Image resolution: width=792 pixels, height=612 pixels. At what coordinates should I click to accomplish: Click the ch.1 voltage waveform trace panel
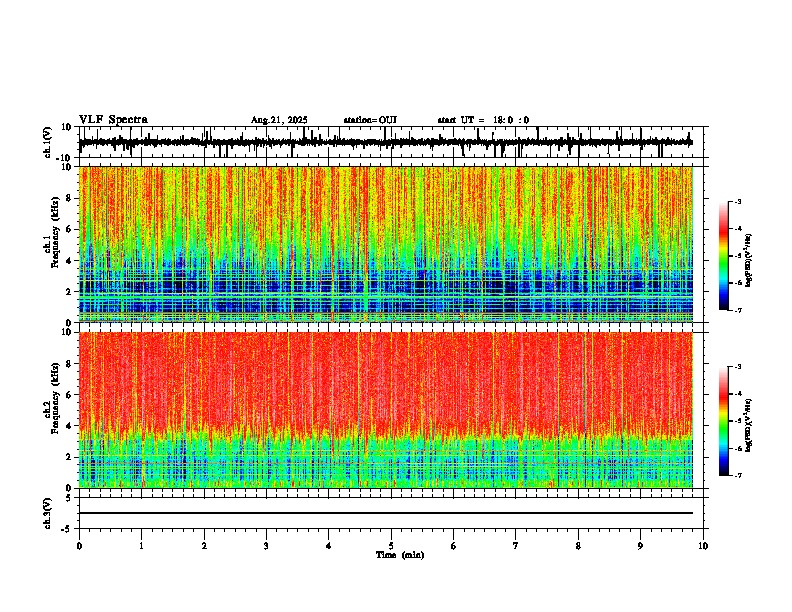[x=390, y=142]
